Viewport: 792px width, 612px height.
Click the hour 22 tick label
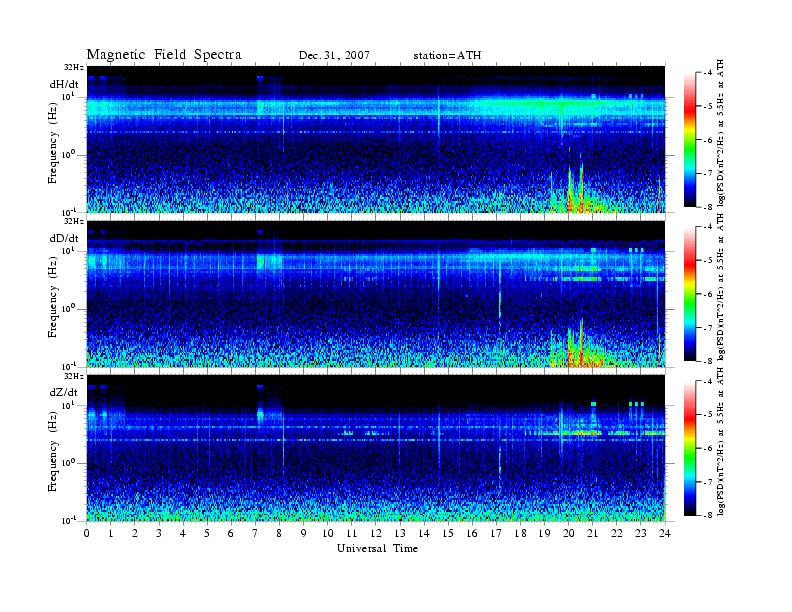(617, 533)
